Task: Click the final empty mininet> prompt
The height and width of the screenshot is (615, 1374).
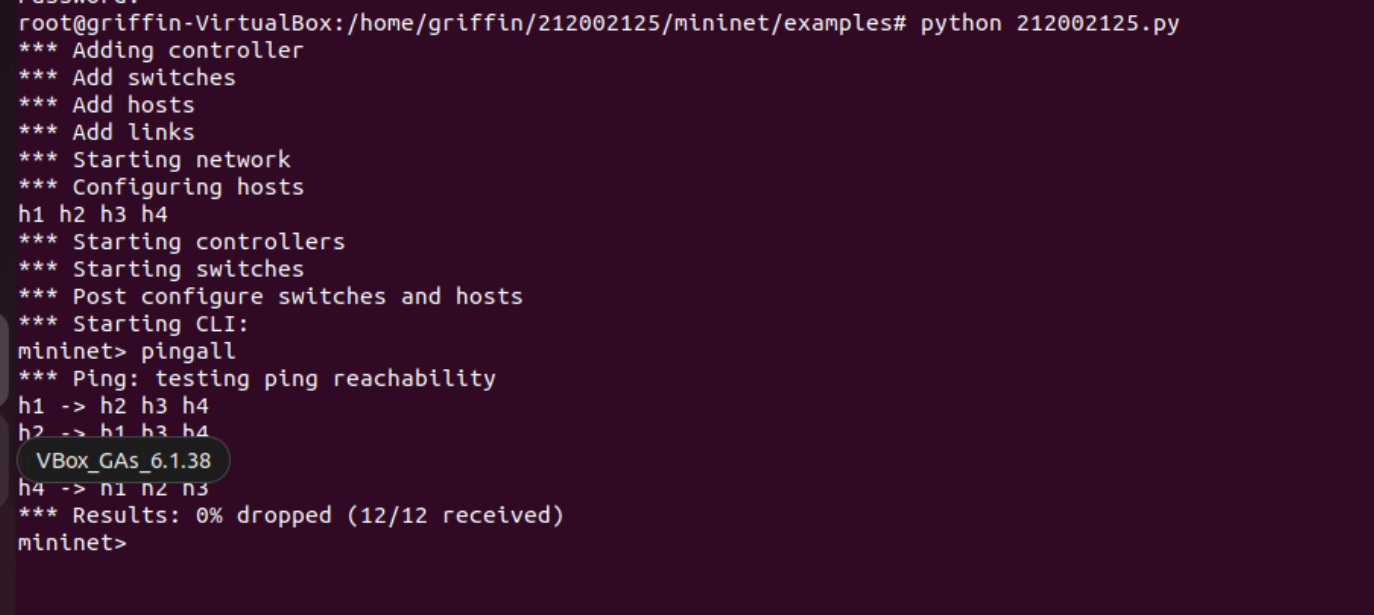Action: pos(72,543)
